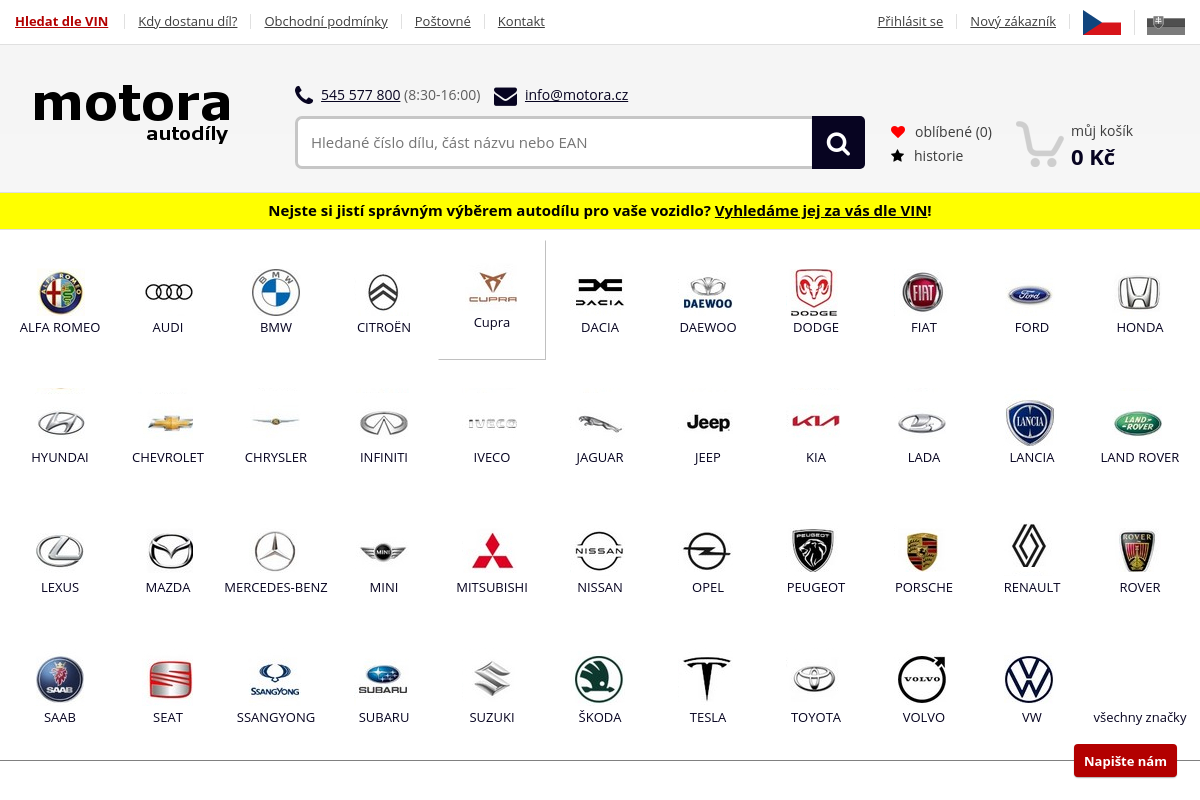Open Hledat dle VIN menu item
The width and height of the screenshot is (1200, 800).
pos(61,21)
